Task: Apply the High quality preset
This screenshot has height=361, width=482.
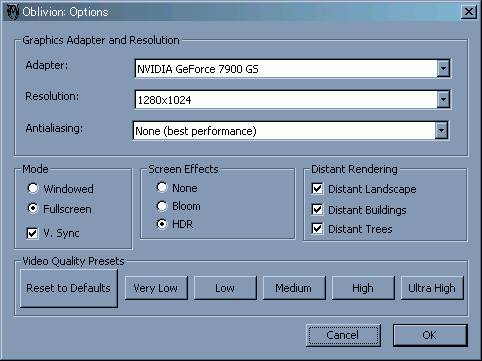Action: 363,288
